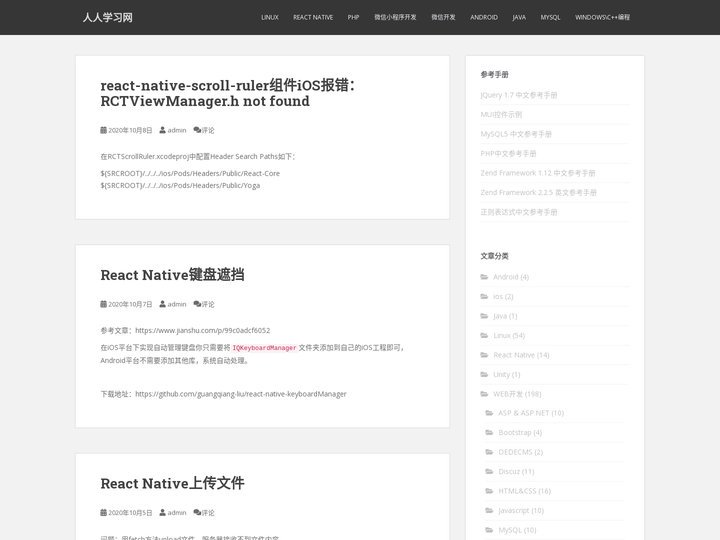Click folder icon beside WEB开发 category
The image size is (720, 540).
coord(484,394)
